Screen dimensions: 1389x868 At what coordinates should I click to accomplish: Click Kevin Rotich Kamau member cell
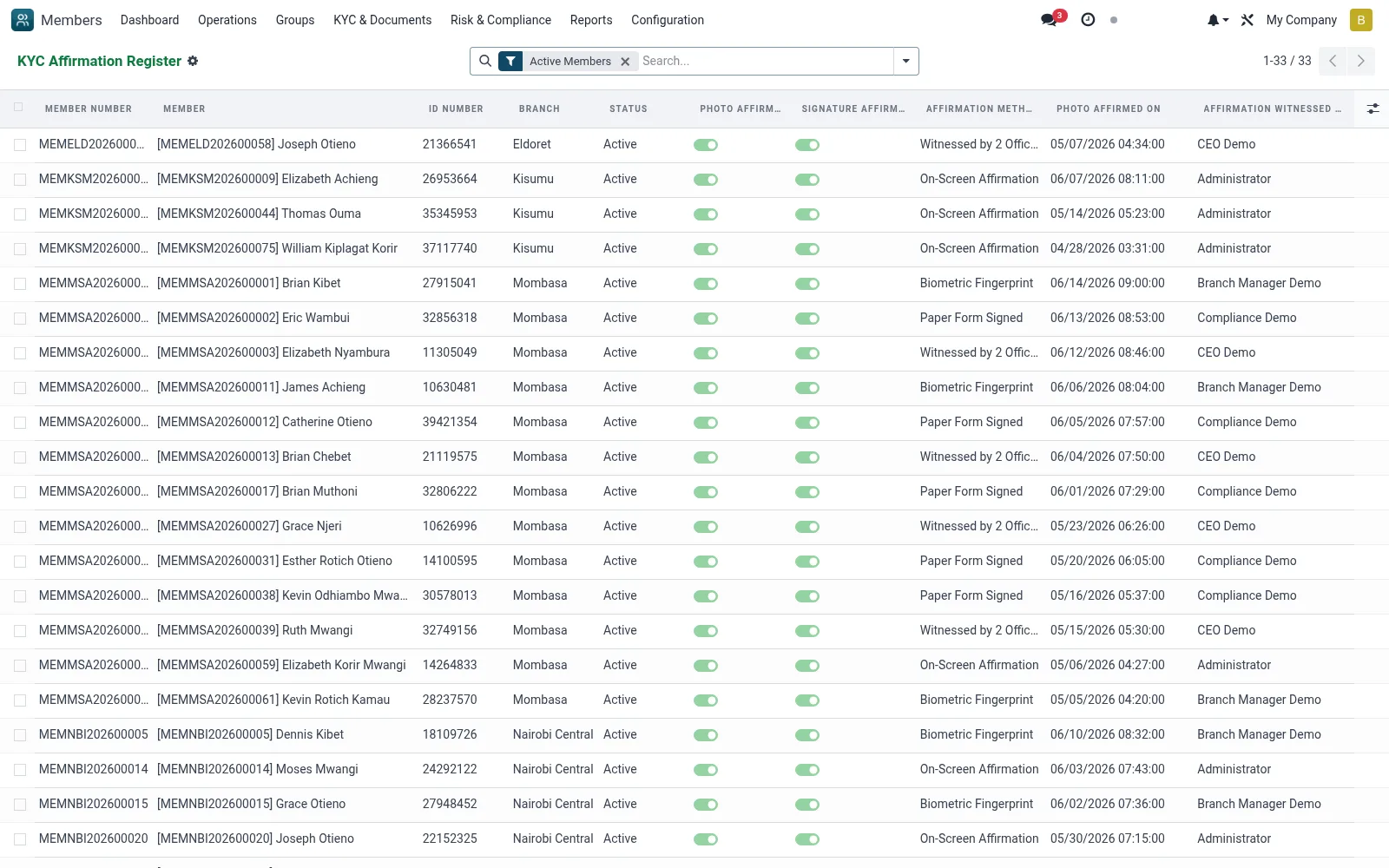click(x=273, y=700)
